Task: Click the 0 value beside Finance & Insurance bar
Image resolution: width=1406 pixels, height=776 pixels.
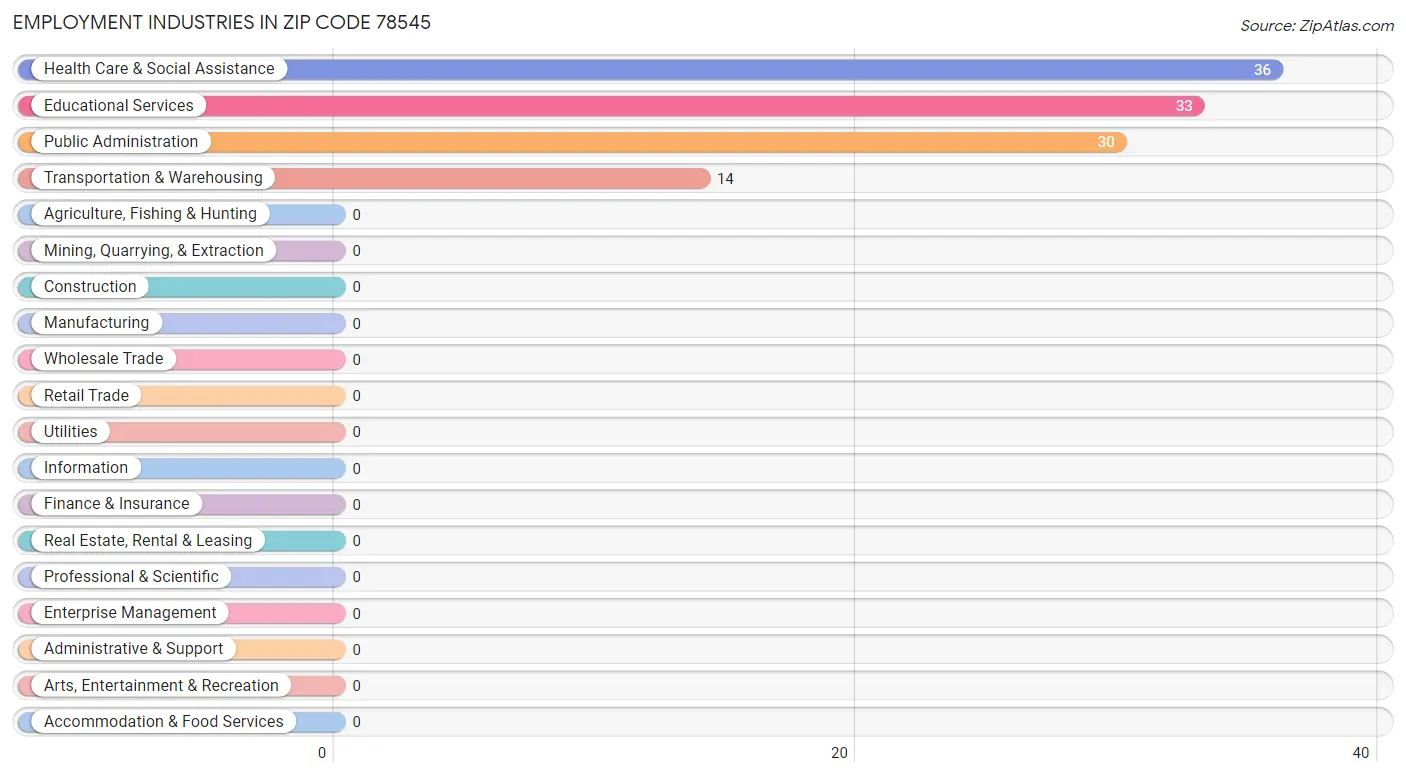Action: click(356, 505)
